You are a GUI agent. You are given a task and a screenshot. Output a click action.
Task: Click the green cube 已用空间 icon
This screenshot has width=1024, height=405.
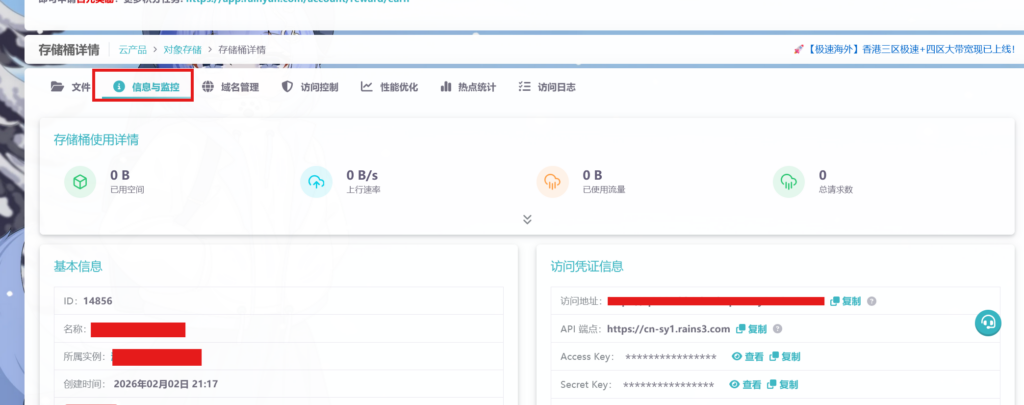78,181
